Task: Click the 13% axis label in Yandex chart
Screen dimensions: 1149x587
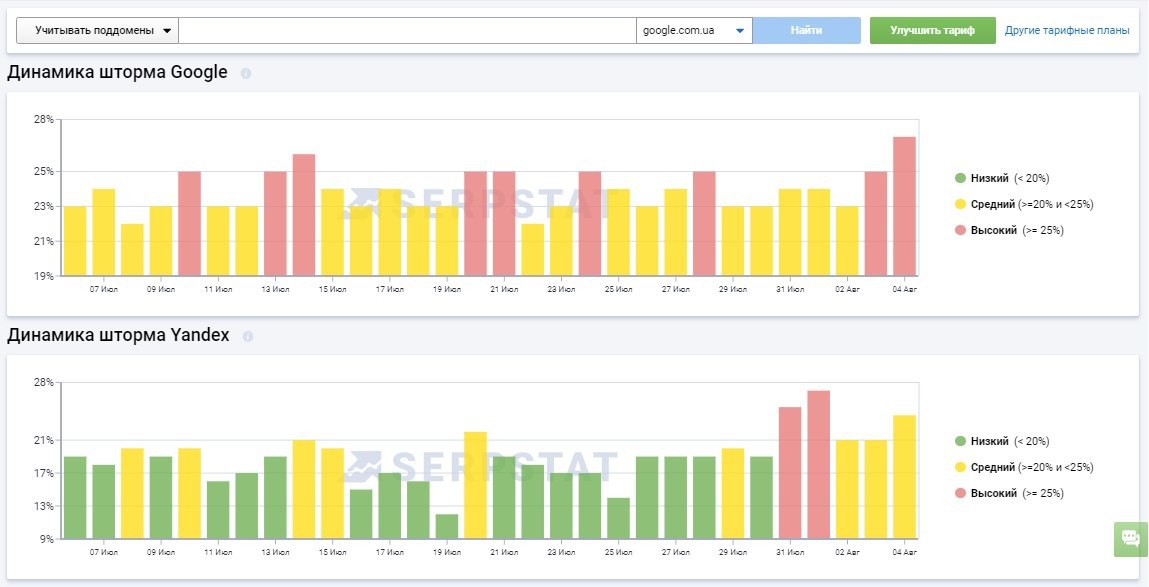Action: click(x=43, y=506)
